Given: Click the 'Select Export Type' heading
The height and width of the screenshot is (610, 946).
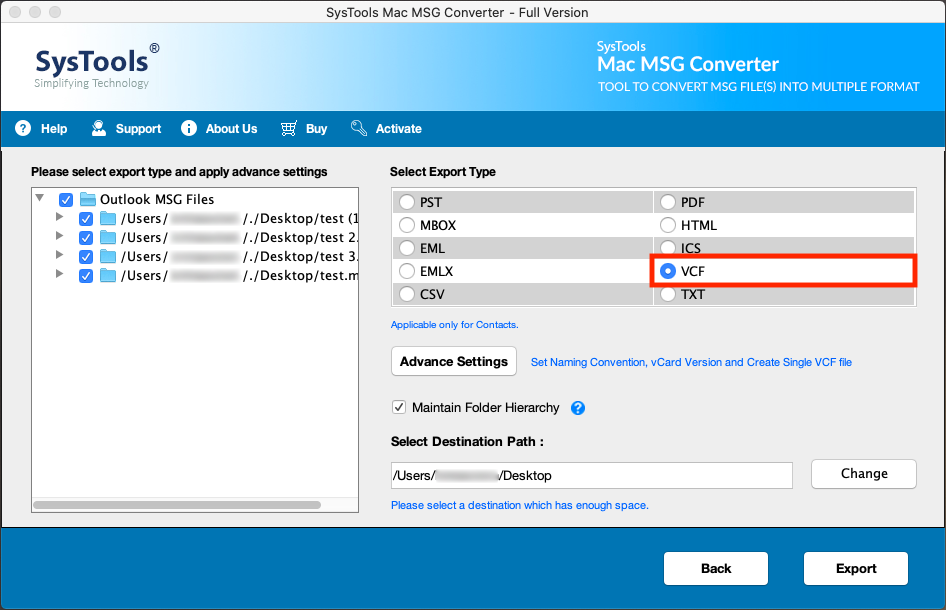Looking at the screenshot, I should pos(443,171).
